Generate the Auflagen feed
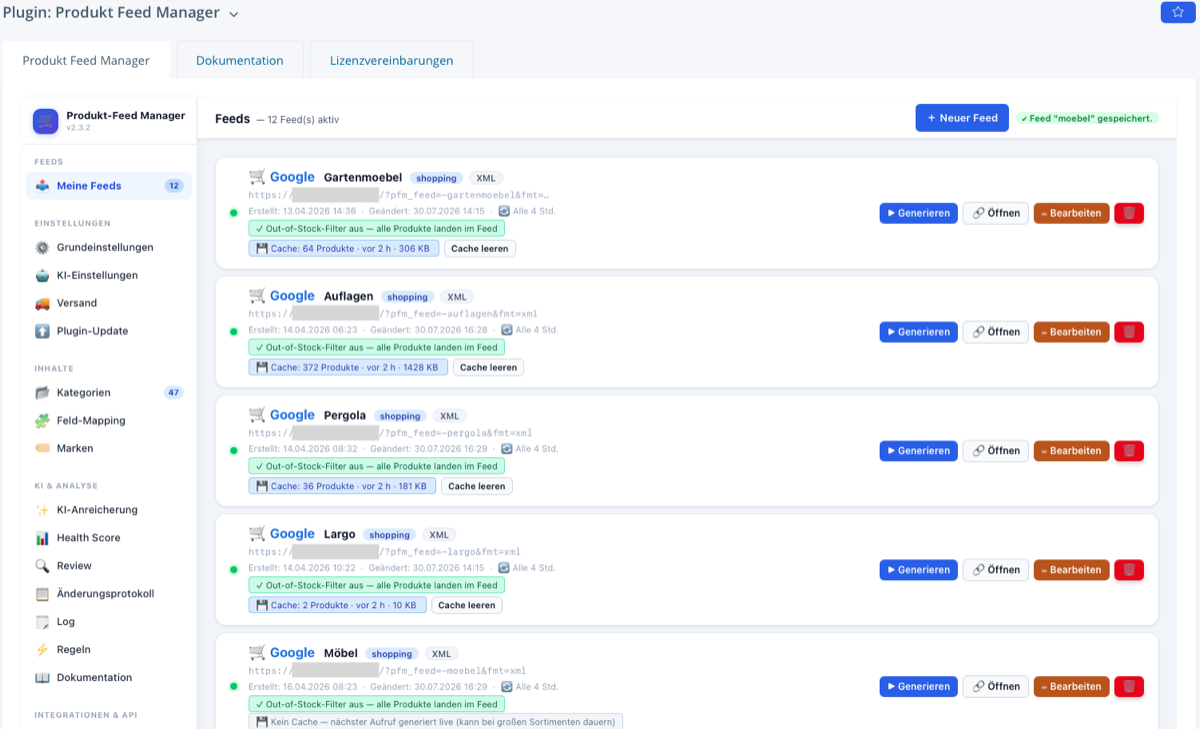The image size is (1200, 729). (918, 332)
